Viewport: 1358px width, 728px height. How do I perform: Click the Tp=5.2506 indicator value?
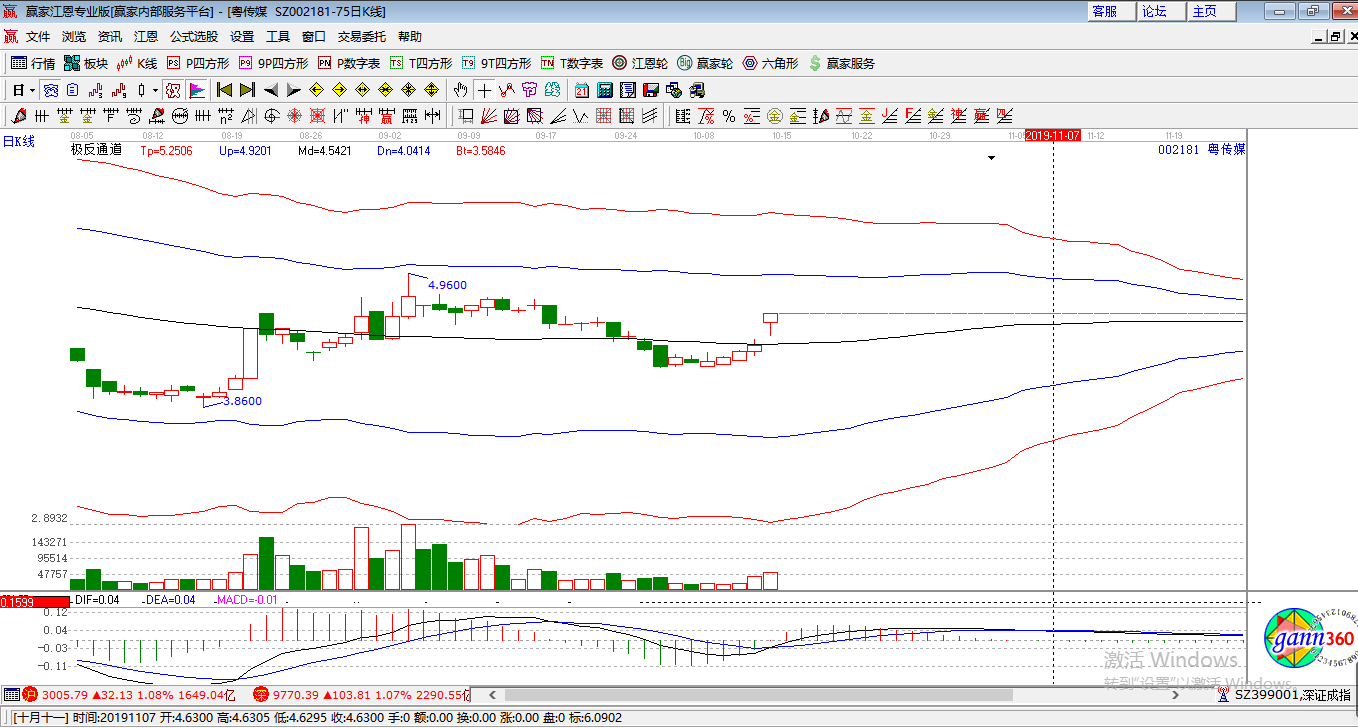[x=167, y=151]
